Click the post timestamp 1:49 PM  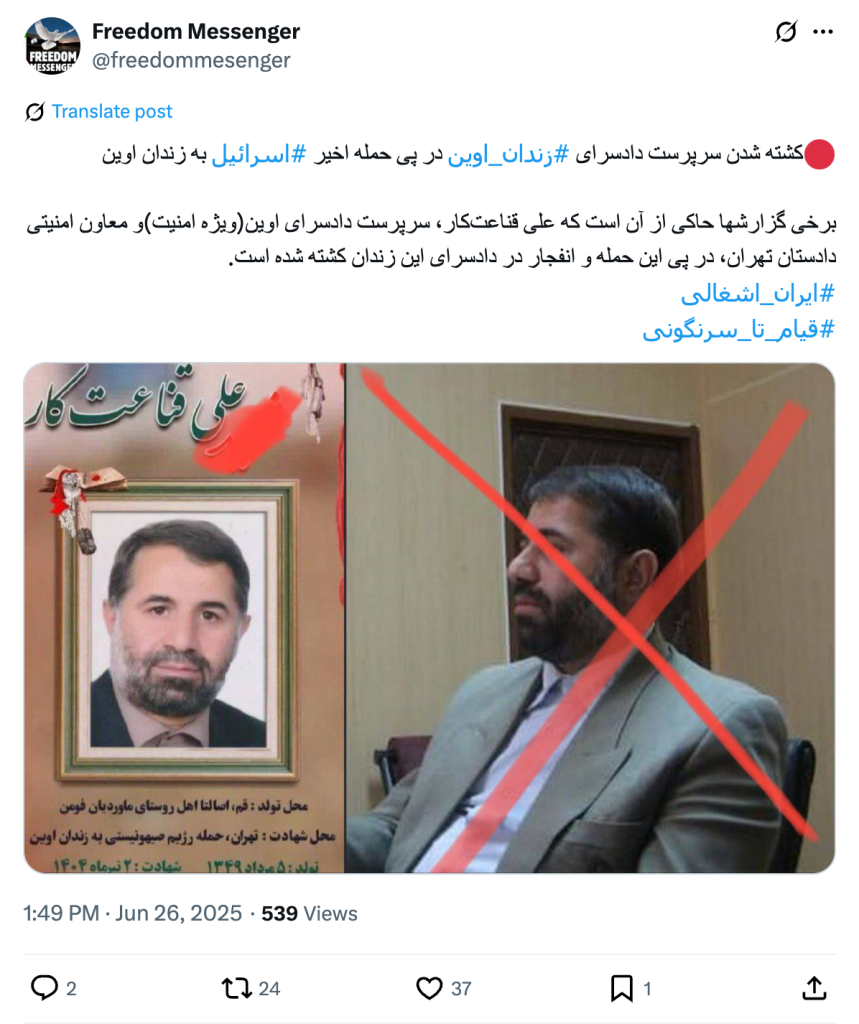61,913
